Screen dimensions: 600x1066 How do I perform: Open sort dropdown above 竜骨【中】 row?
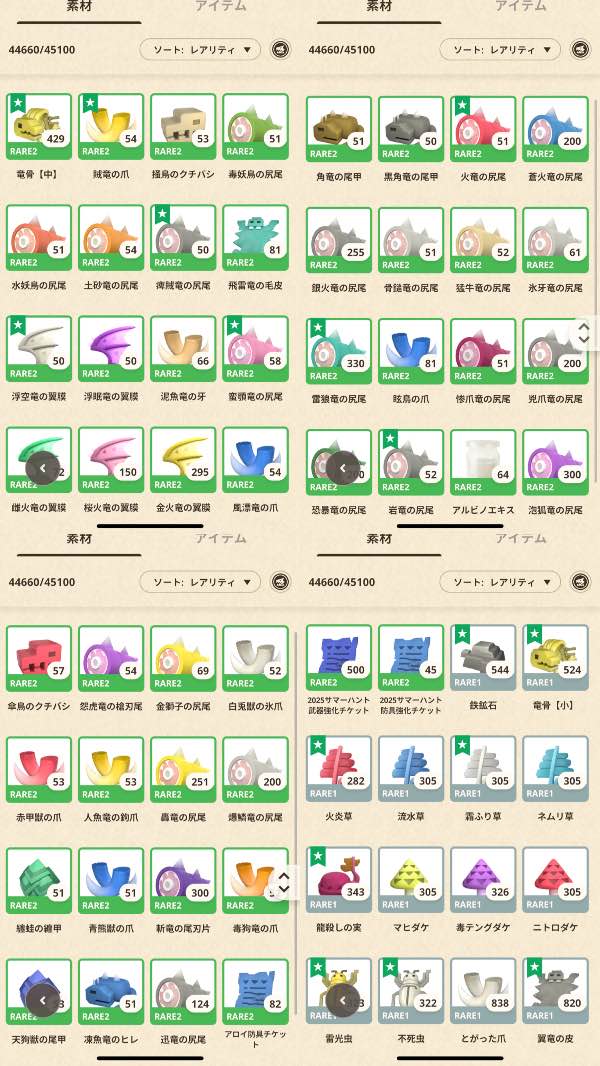[x=200, y=50]
